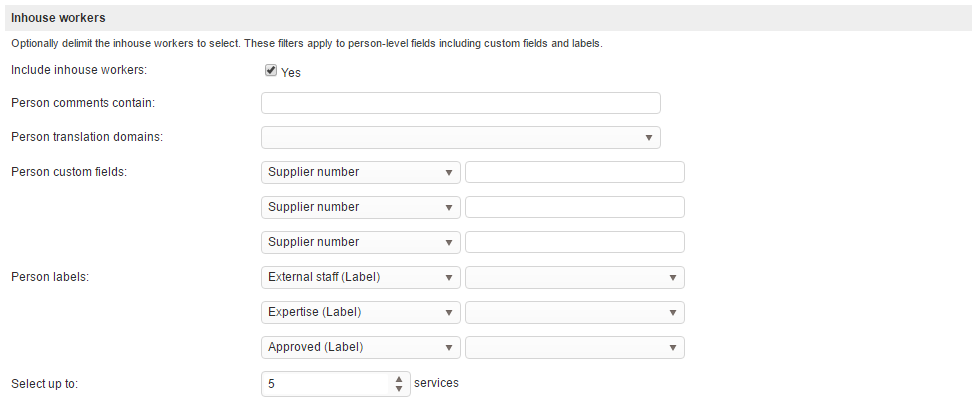977x405 pixels.
Task: Open the first Supplier number custom field dropdown
Action: 360,172
